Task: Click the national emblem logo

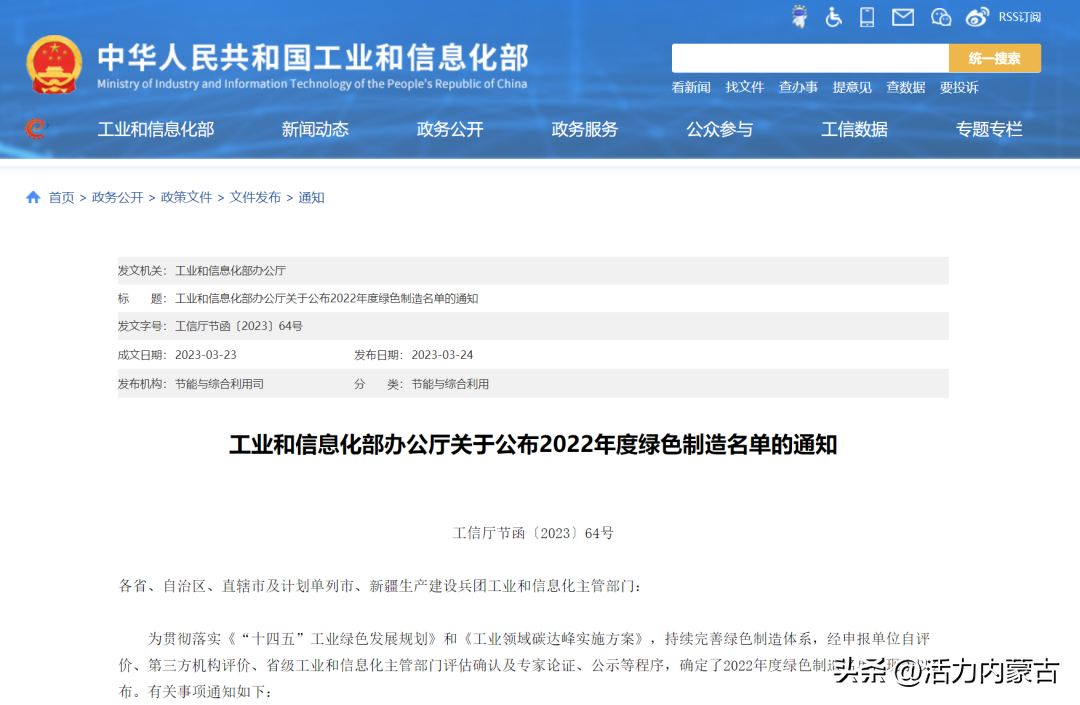Action: (54, 65)
